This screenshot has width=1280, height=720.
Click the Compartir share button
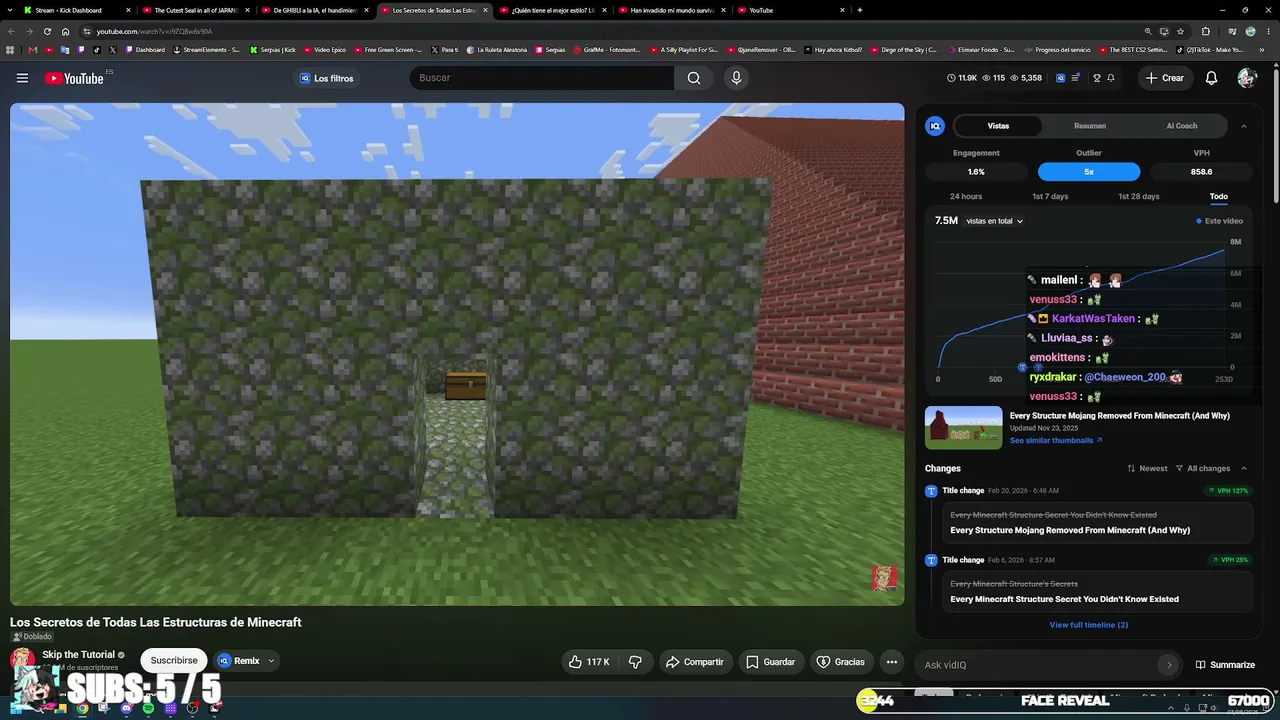click(694, 662)
